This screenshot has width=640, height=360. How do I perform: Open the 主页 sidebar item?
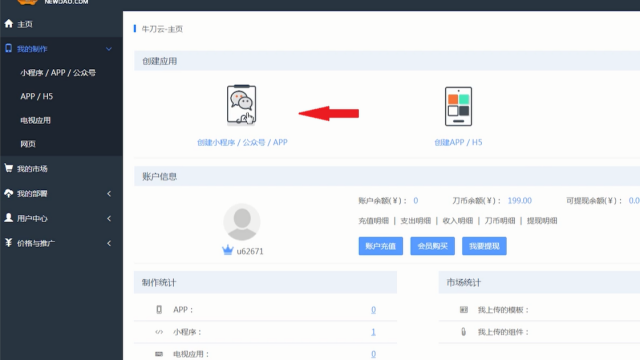point(61,24)
